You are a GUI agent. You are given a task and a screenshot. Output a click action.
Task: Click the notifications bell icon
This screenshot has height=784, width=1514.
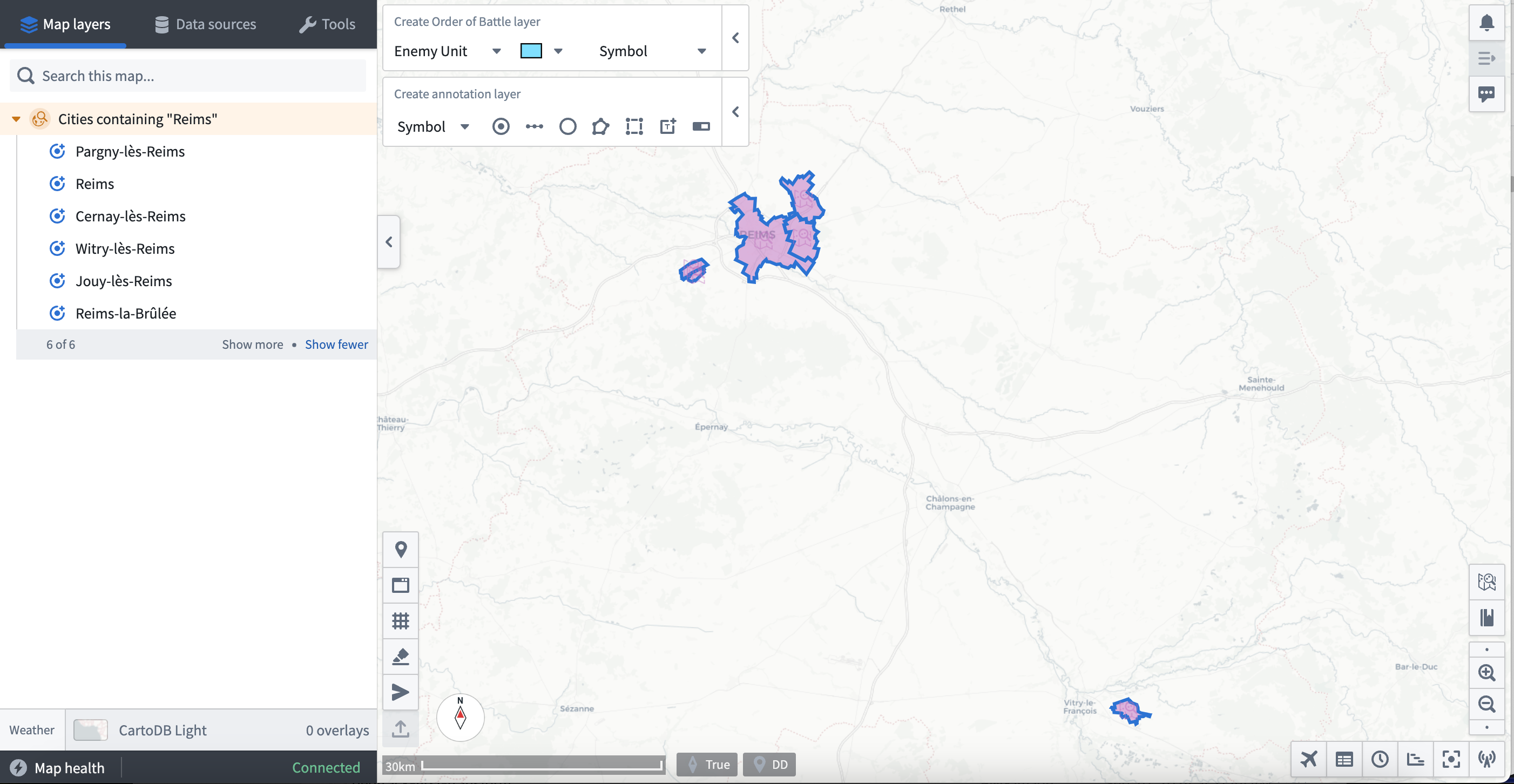tap(1487, 22)
